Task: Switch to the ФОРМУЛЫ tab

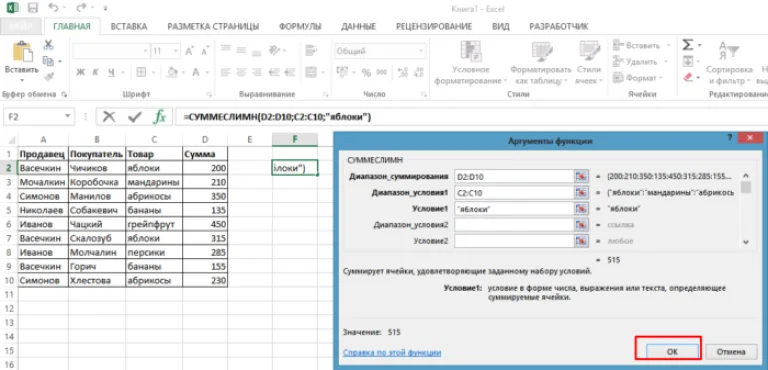Action: [300, 26]
